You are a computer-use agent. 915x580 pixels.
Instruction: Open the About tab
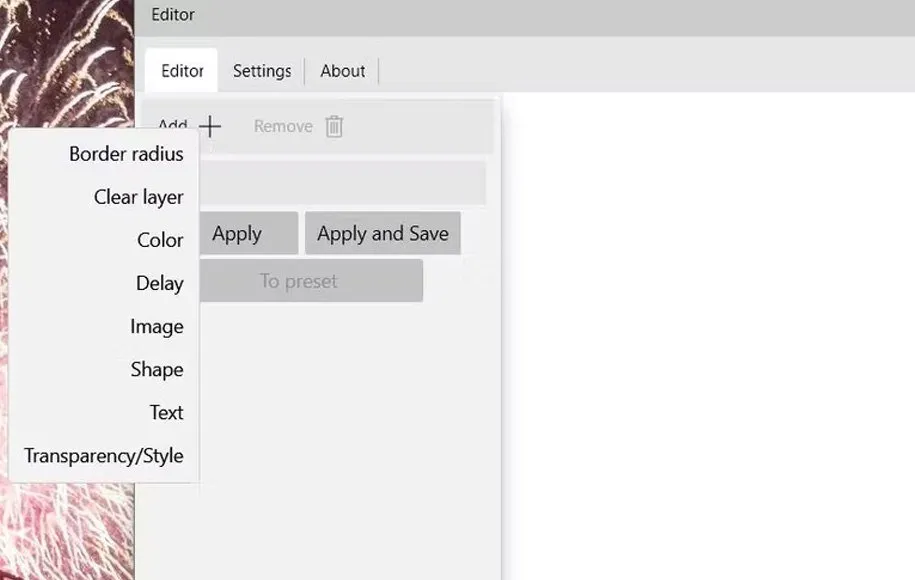342,71
